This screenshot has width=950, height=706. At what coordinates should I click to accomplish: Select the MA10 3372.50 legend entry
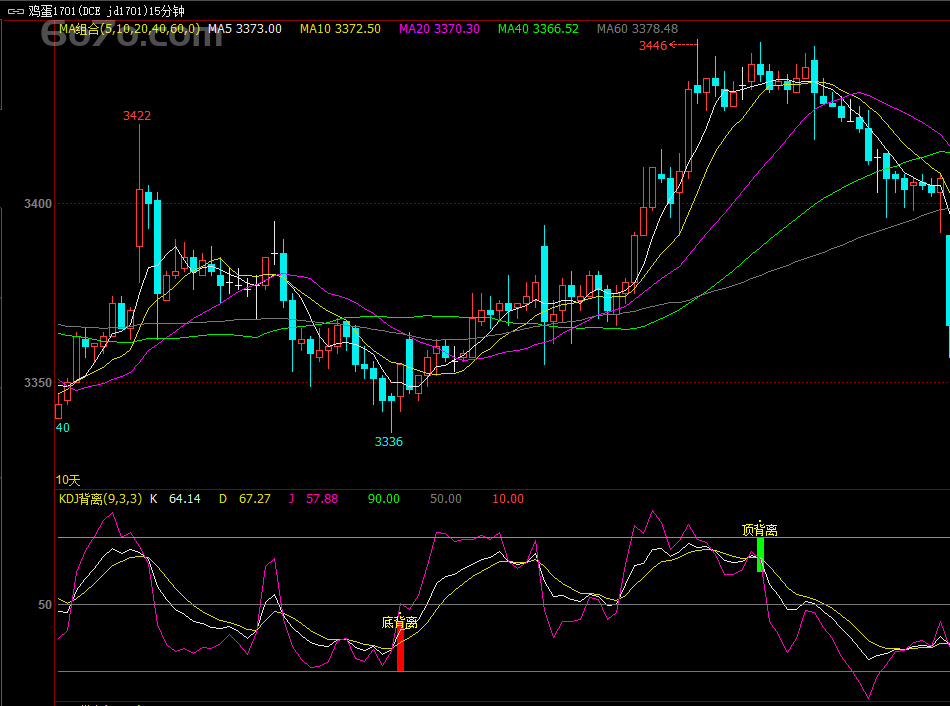pos(340,29)
